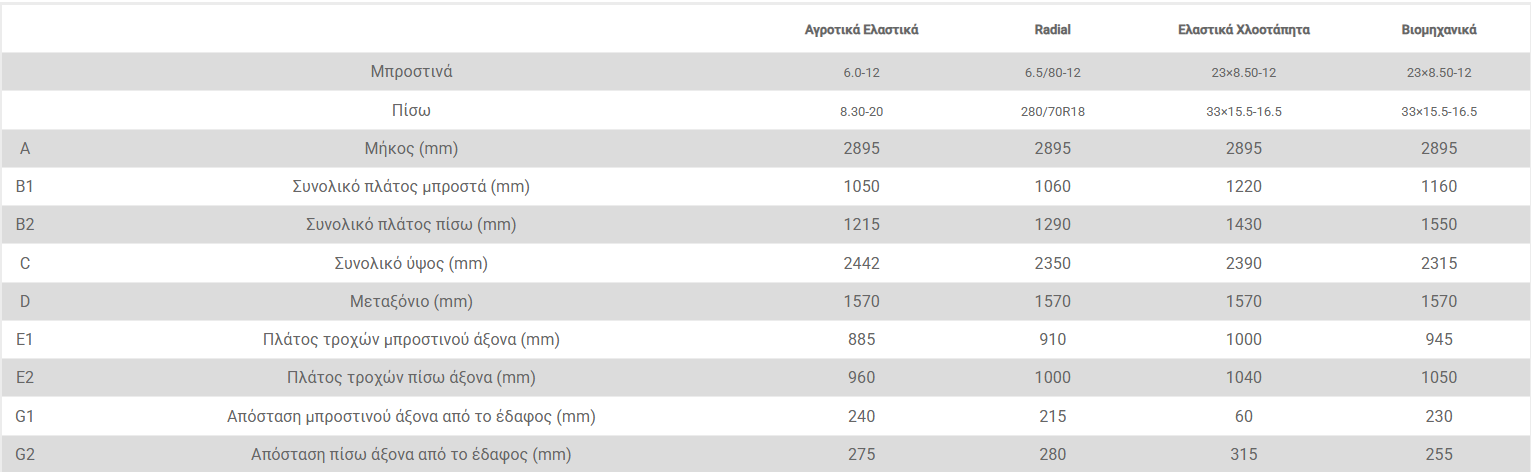This screenshot has height=472, width=1531.
Task: Select the "Συνολικό πλάτος μπροστά (mm)" label
Action: 411,186
